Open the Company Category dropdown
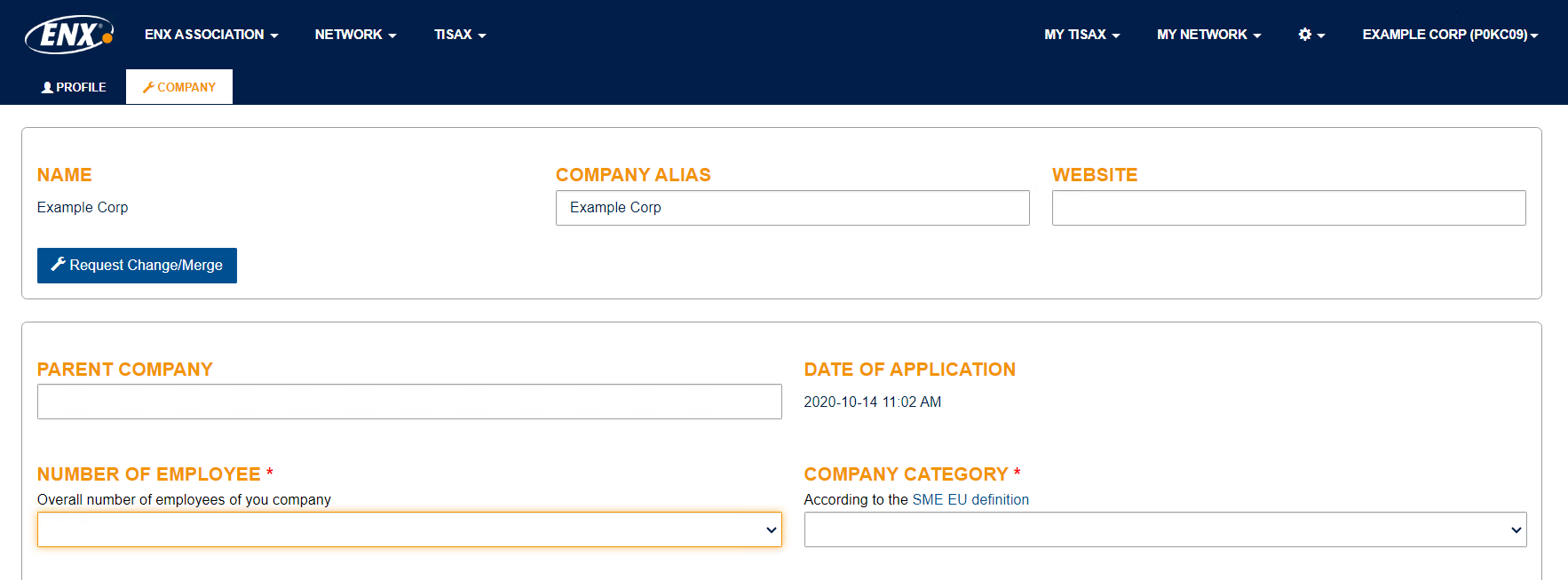The width and height of the screenshot is (1568, 581). pos(1165,529)
